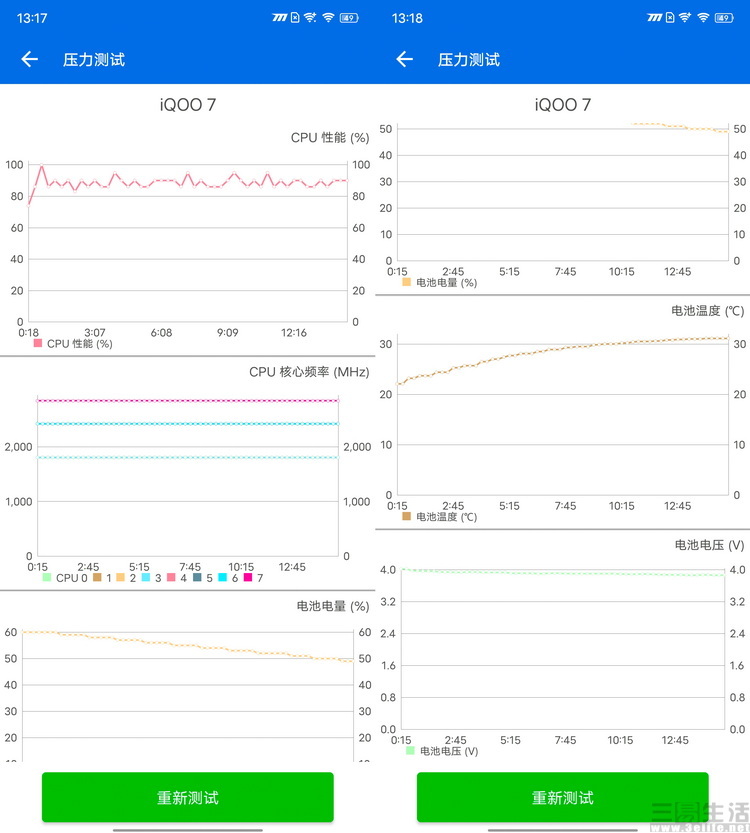
Task: Tap the CPU 7 magenta legend swatch
Action: tap(248, 577)
